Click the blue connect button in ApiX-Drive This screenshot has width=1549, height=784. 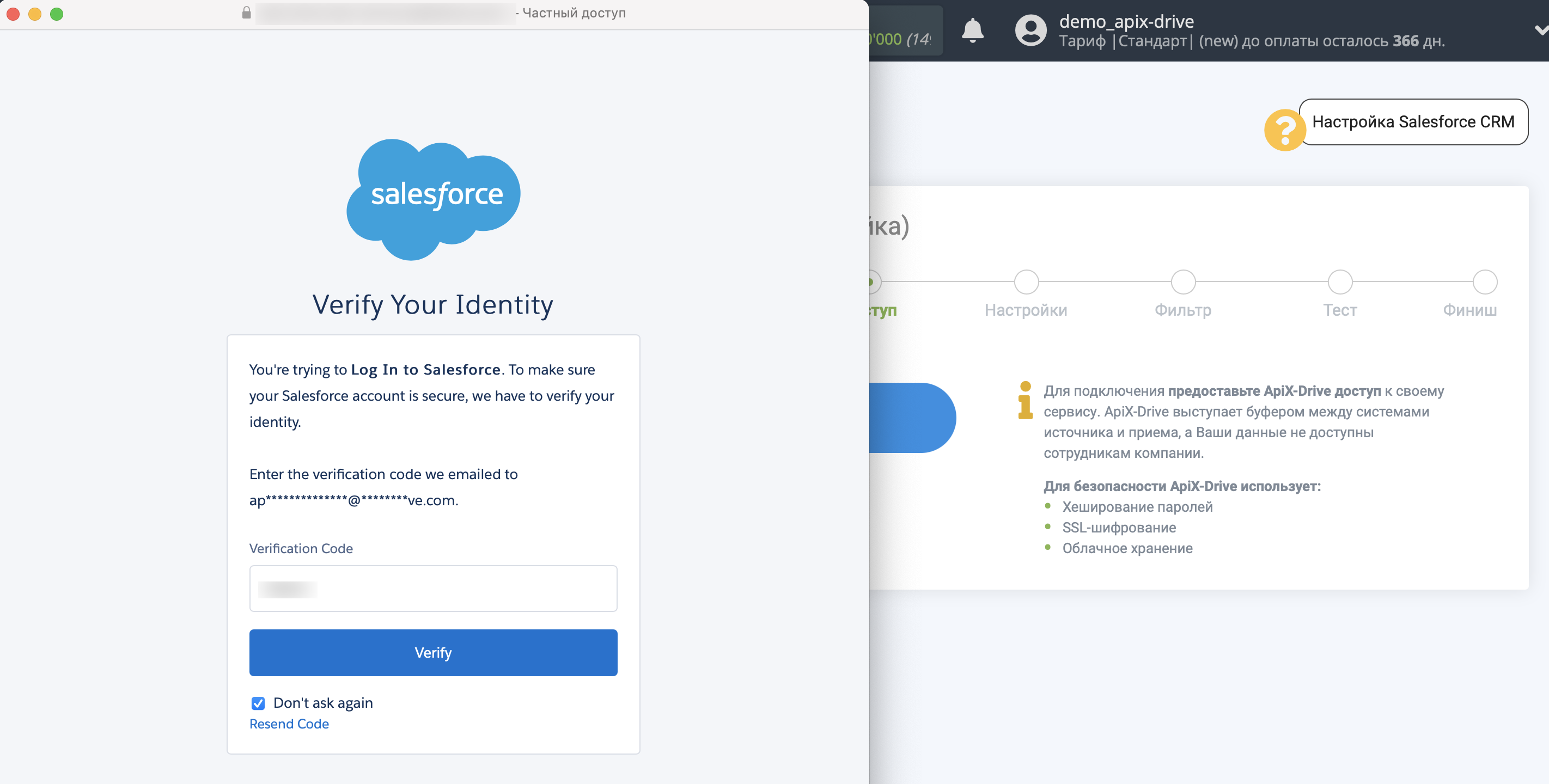coord(912,418)
